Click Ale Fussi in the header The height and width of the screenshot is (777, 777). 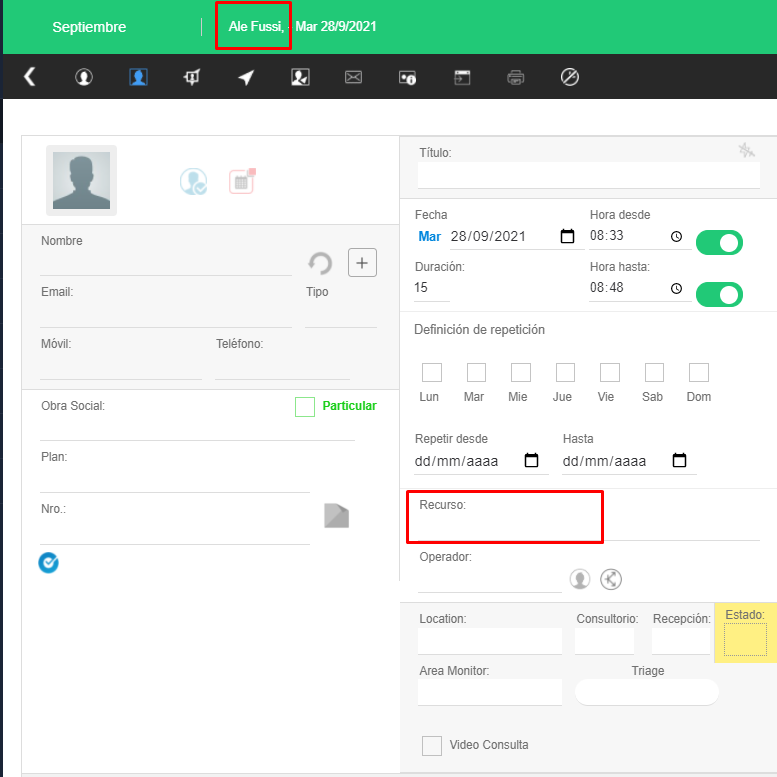(x=255, y=26)
